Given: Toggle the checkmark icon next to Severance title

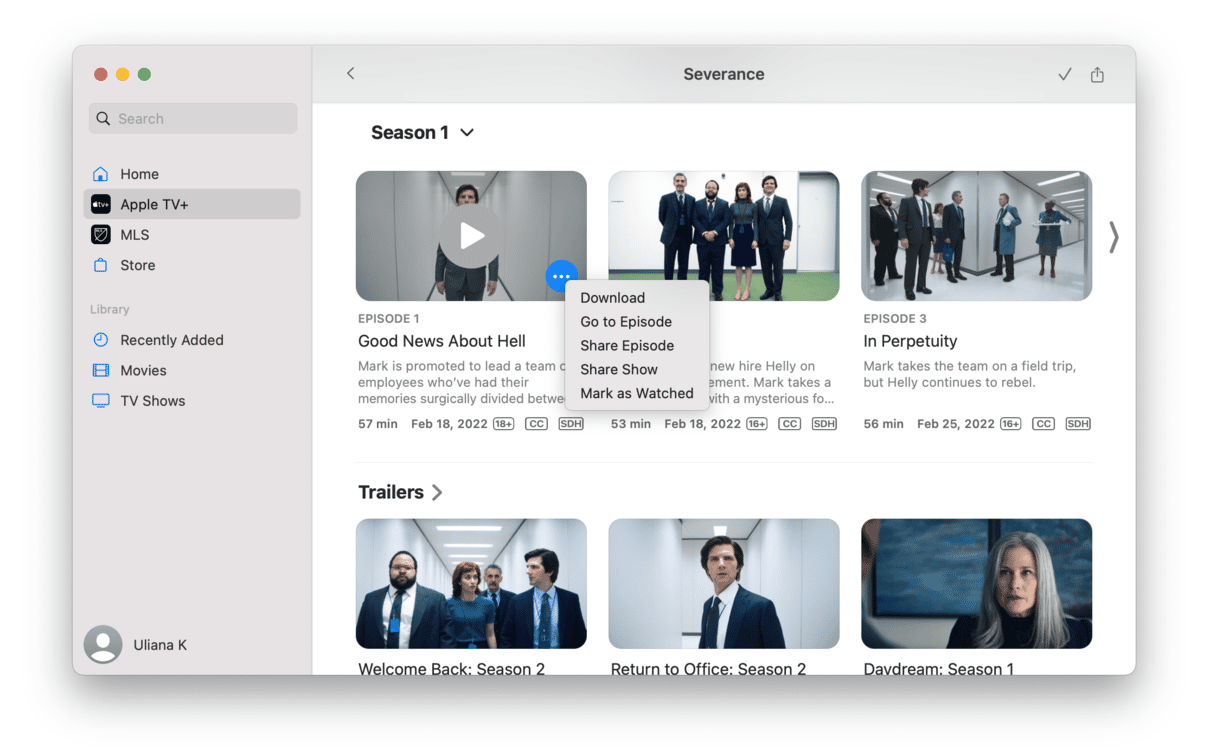Looking at the screenshot, I should pyautogui.click(x=1065, y=75).
